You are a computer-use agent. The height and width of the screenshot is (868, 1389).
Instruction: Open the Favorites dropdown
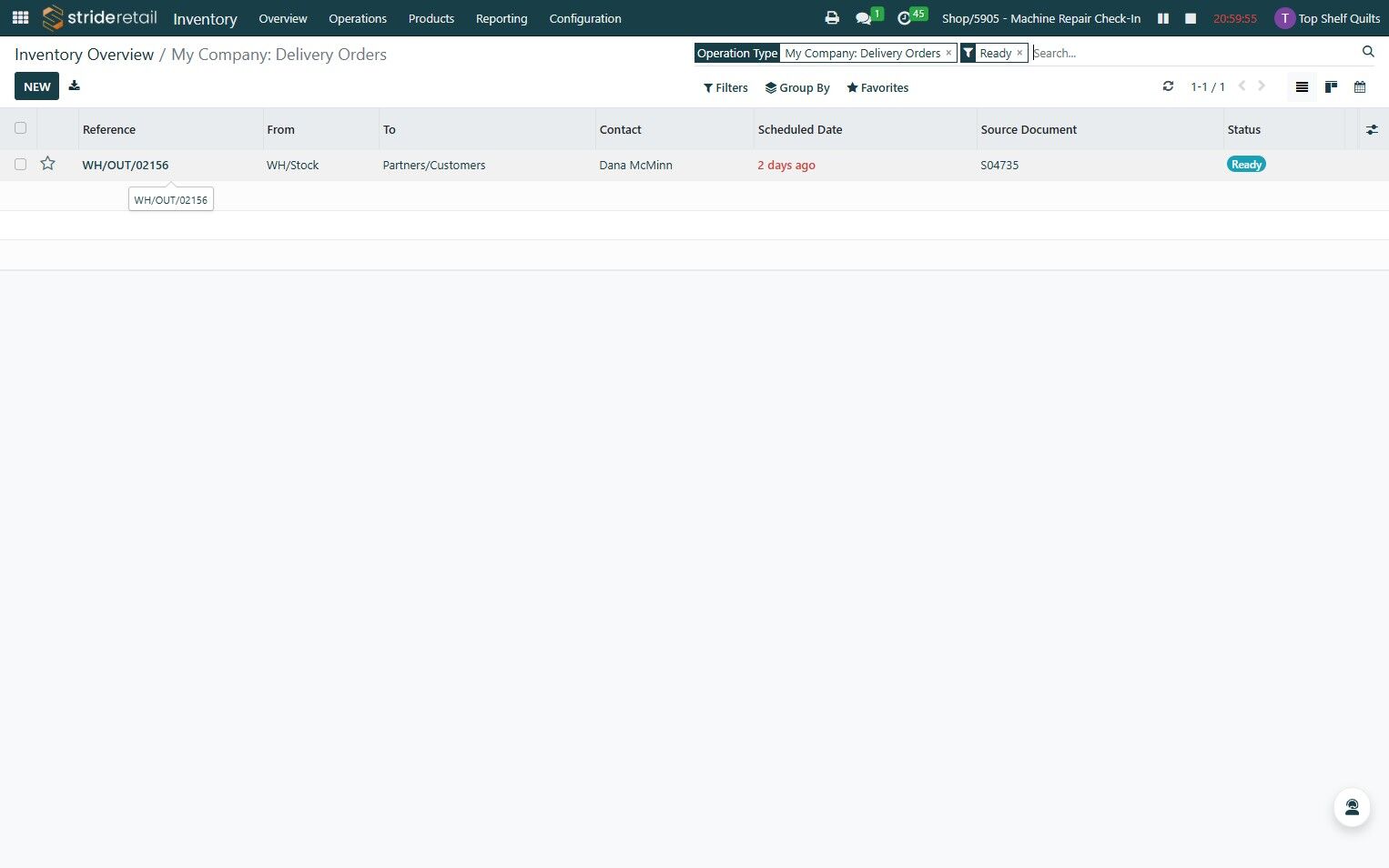877,88
